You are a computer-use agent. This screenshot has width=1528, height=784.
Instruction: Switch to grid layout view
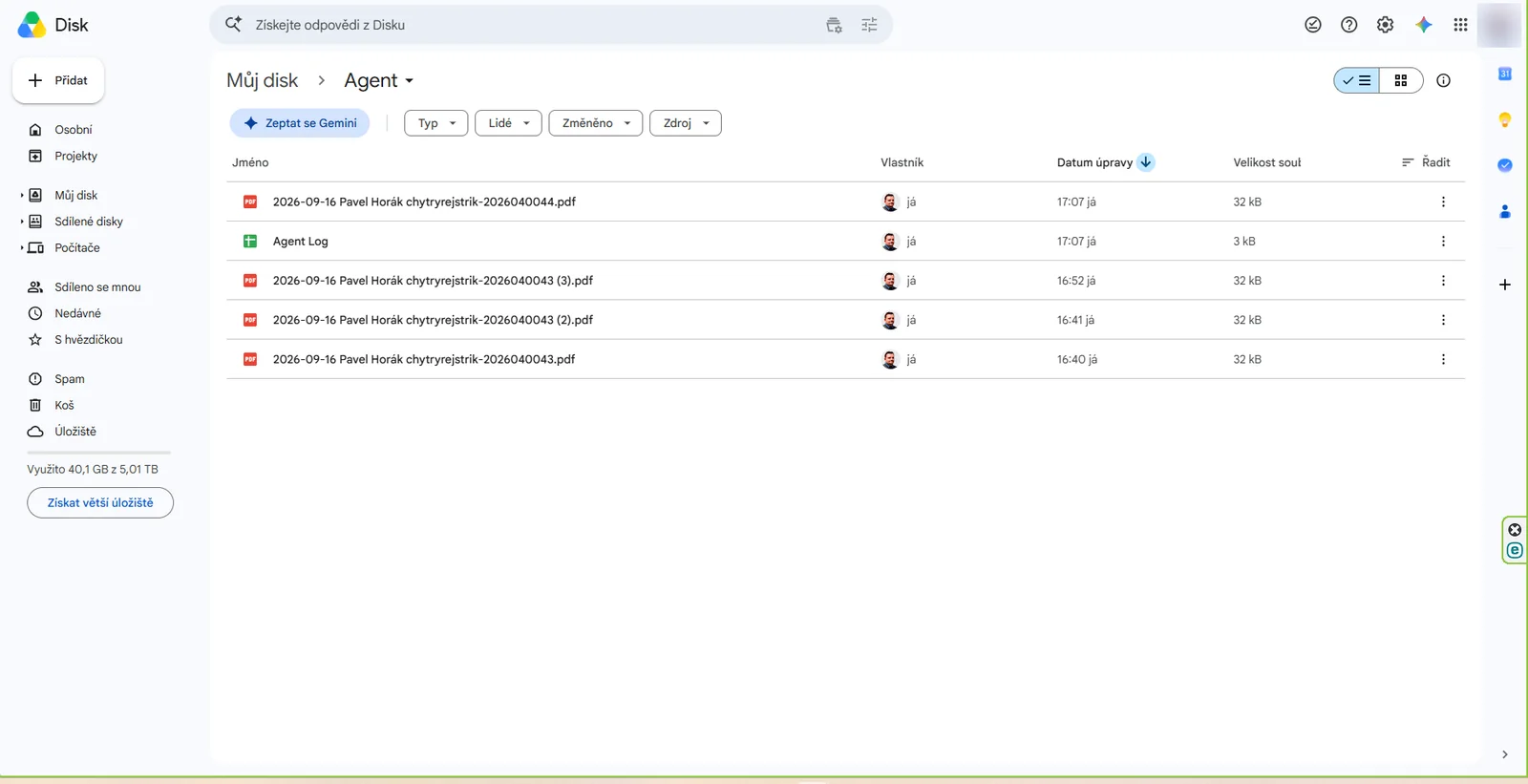[1401, 80]
